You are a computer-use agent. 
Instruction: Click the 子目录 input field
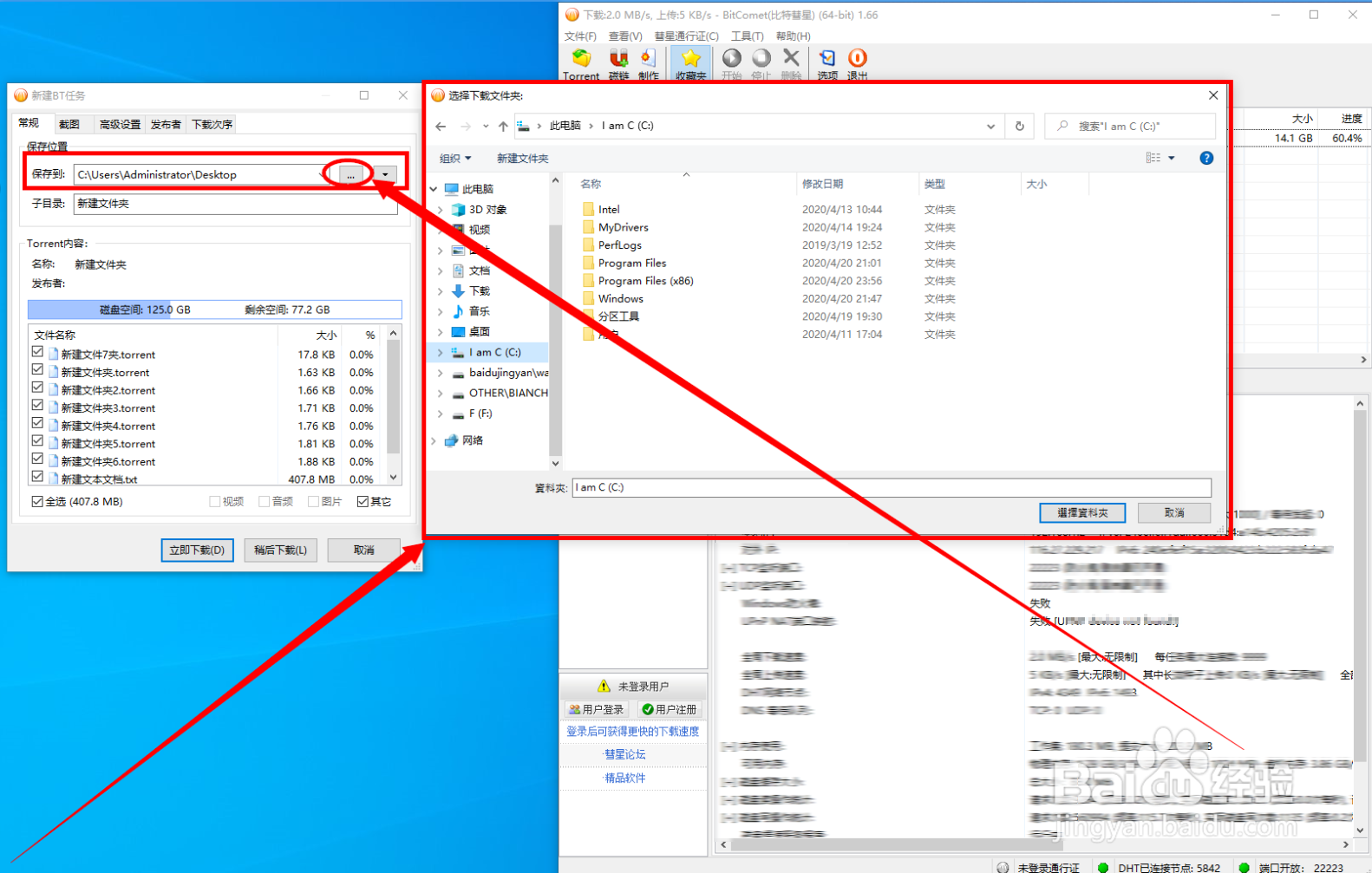coord(235,205)
